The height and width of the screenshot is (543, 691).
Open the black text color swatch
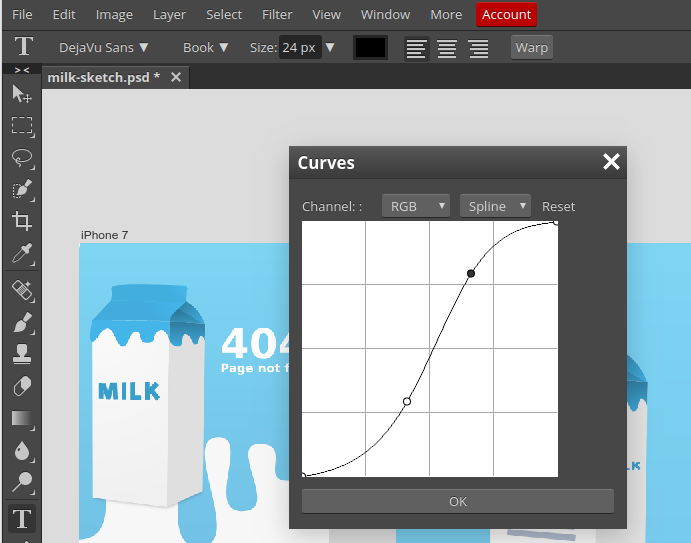370,47
